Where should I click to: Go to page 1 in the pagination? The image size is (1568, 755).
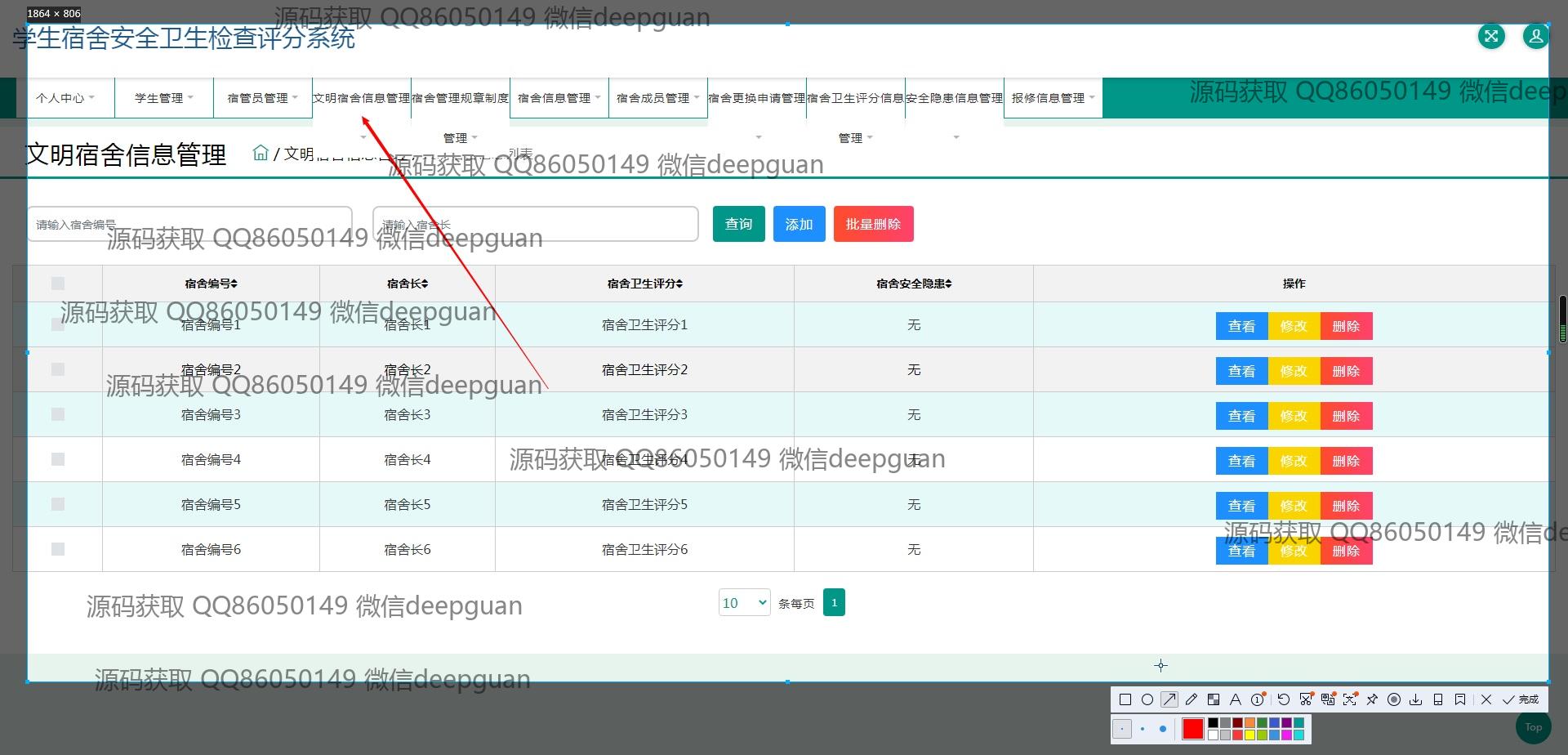(x=834, y=603)
